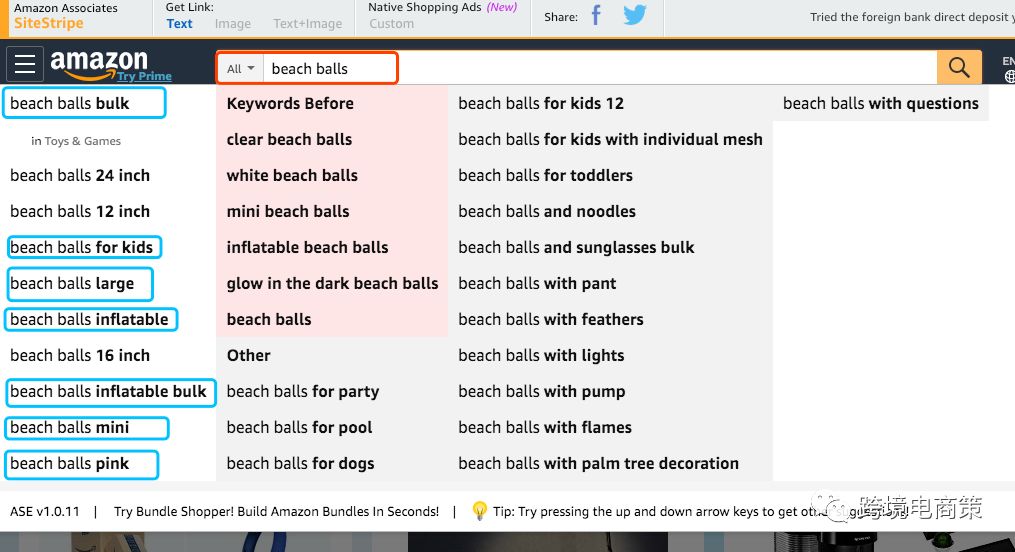Select suggestion beach balls with pant
Screen dimensions: 1015x552
pyautogui.click(x=537, y=283)
